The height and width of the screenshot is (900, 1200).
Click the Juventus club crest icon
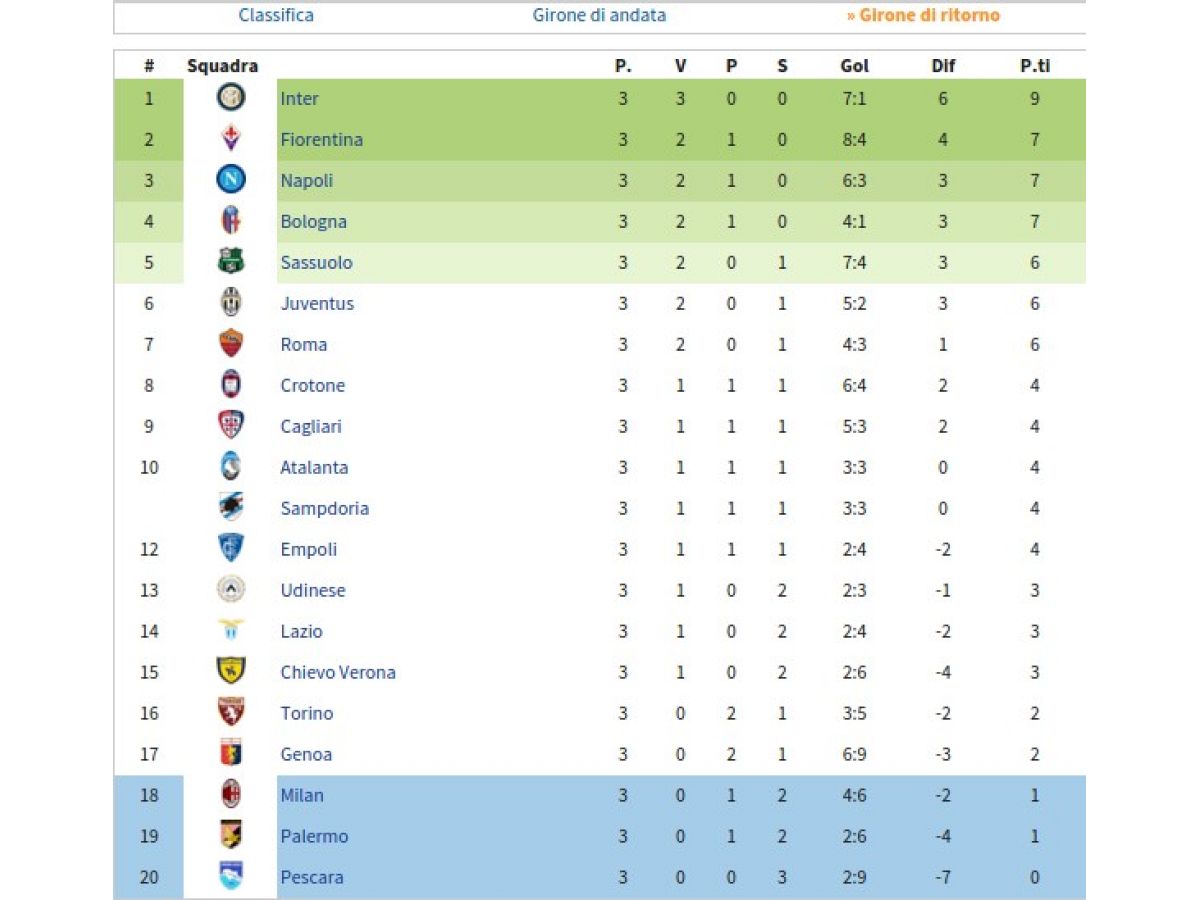point(231,303)
